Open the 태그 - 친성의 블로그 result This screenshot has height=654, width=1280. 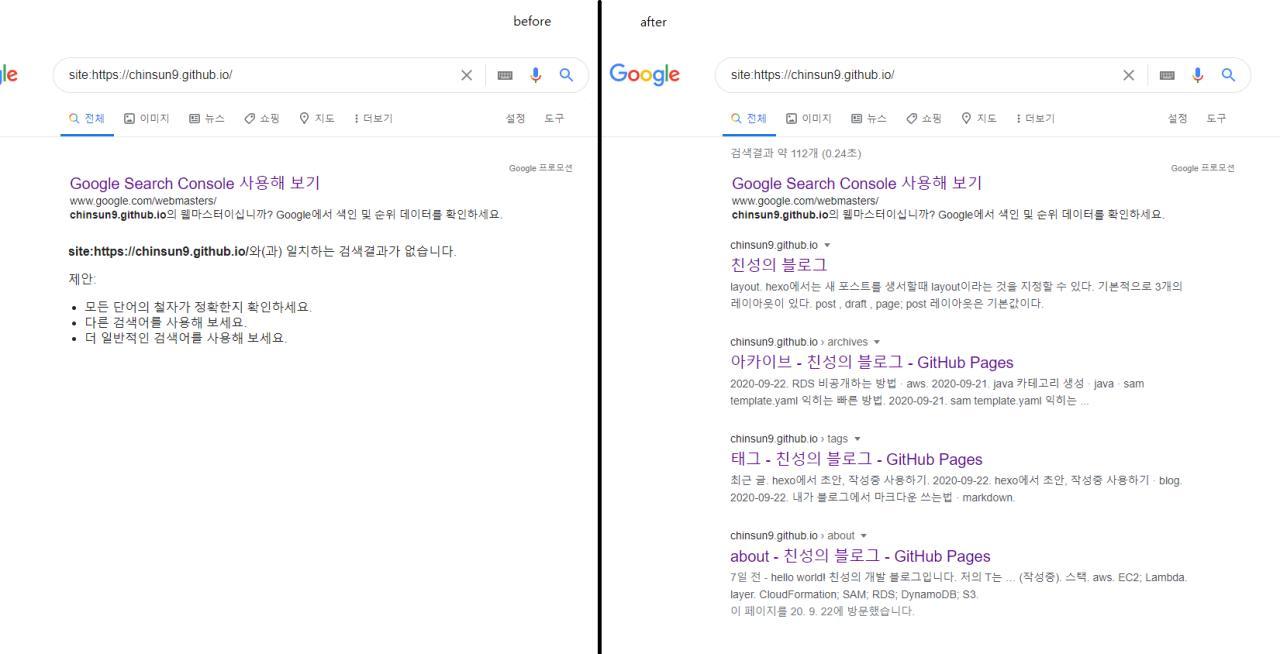click(857, 459)
